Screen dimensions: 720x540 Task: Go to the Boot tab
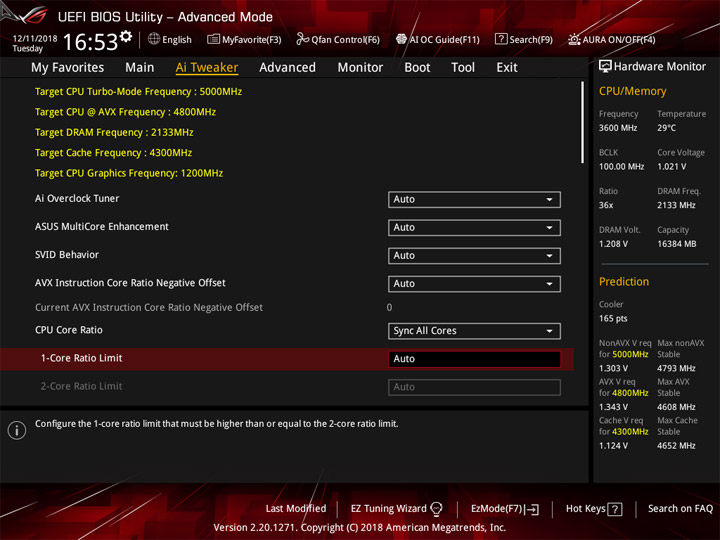click(417, 68)
